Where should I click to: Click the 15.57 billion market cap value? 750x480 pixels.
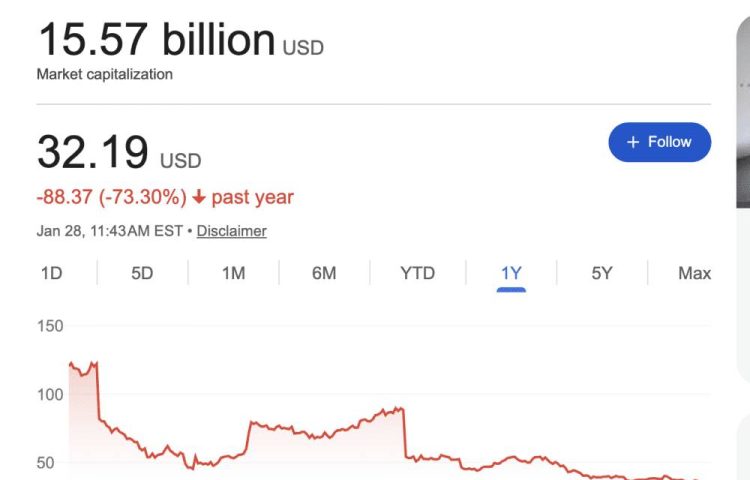[x=156, y=40]
